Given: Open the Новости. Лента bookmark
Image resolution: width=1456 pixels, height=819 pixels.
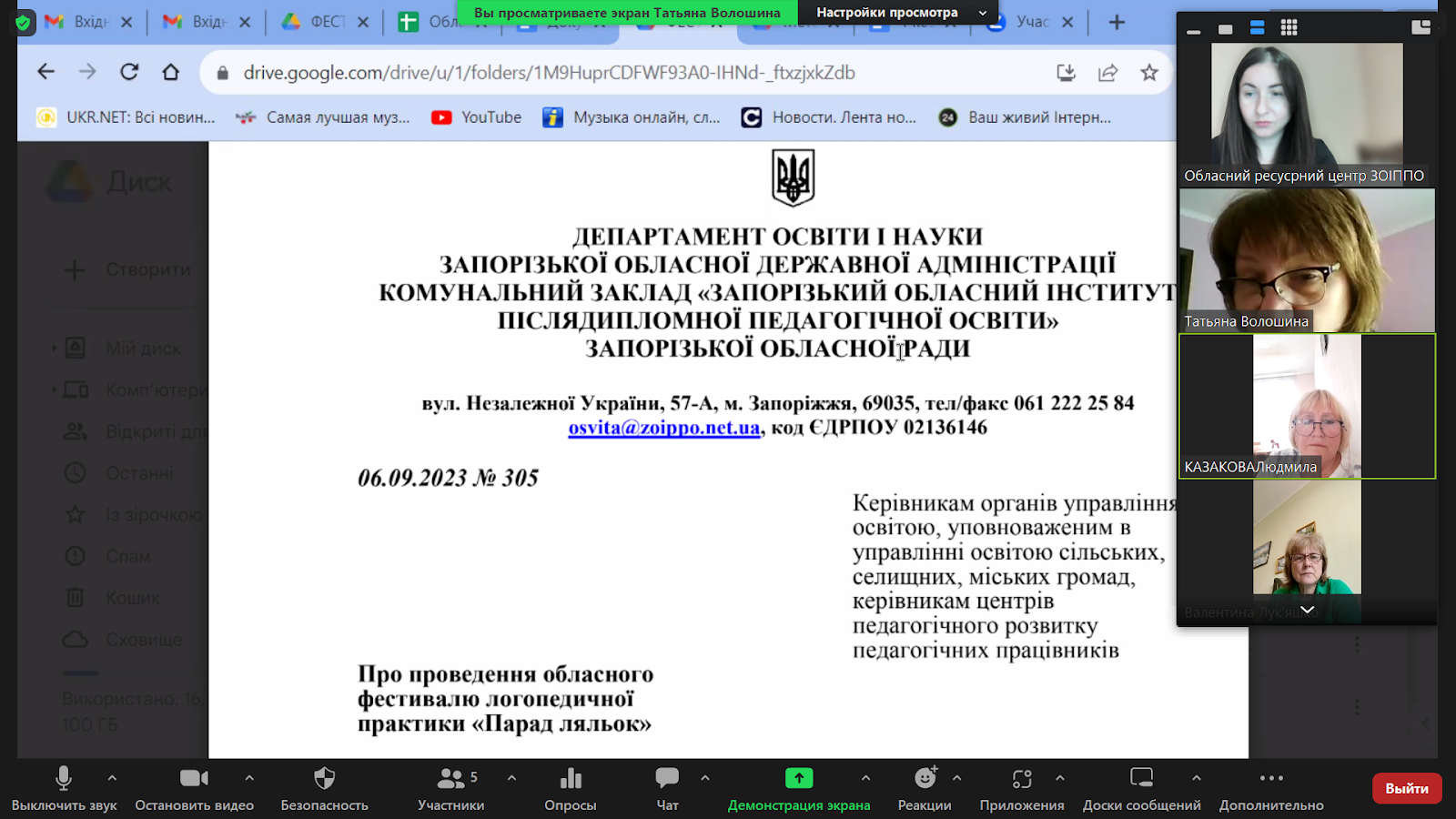Looking at the screenshot, I should tap(829, 117).
